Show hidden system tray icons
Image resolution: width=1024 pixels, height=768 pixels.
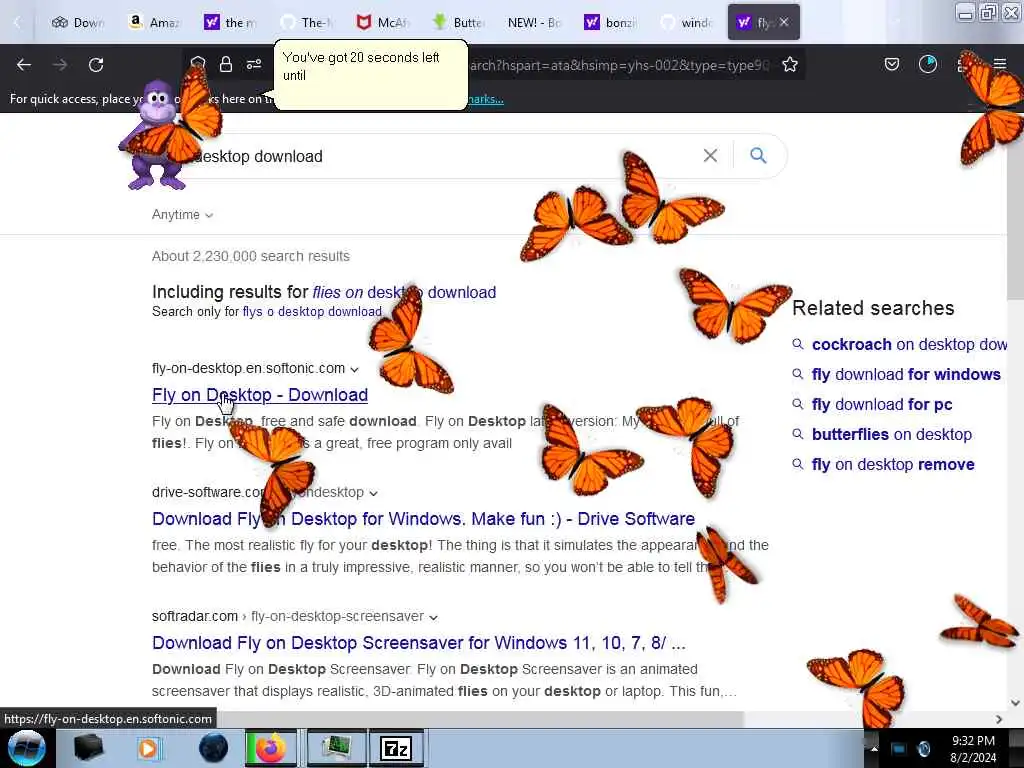click(x=874, y=748)
